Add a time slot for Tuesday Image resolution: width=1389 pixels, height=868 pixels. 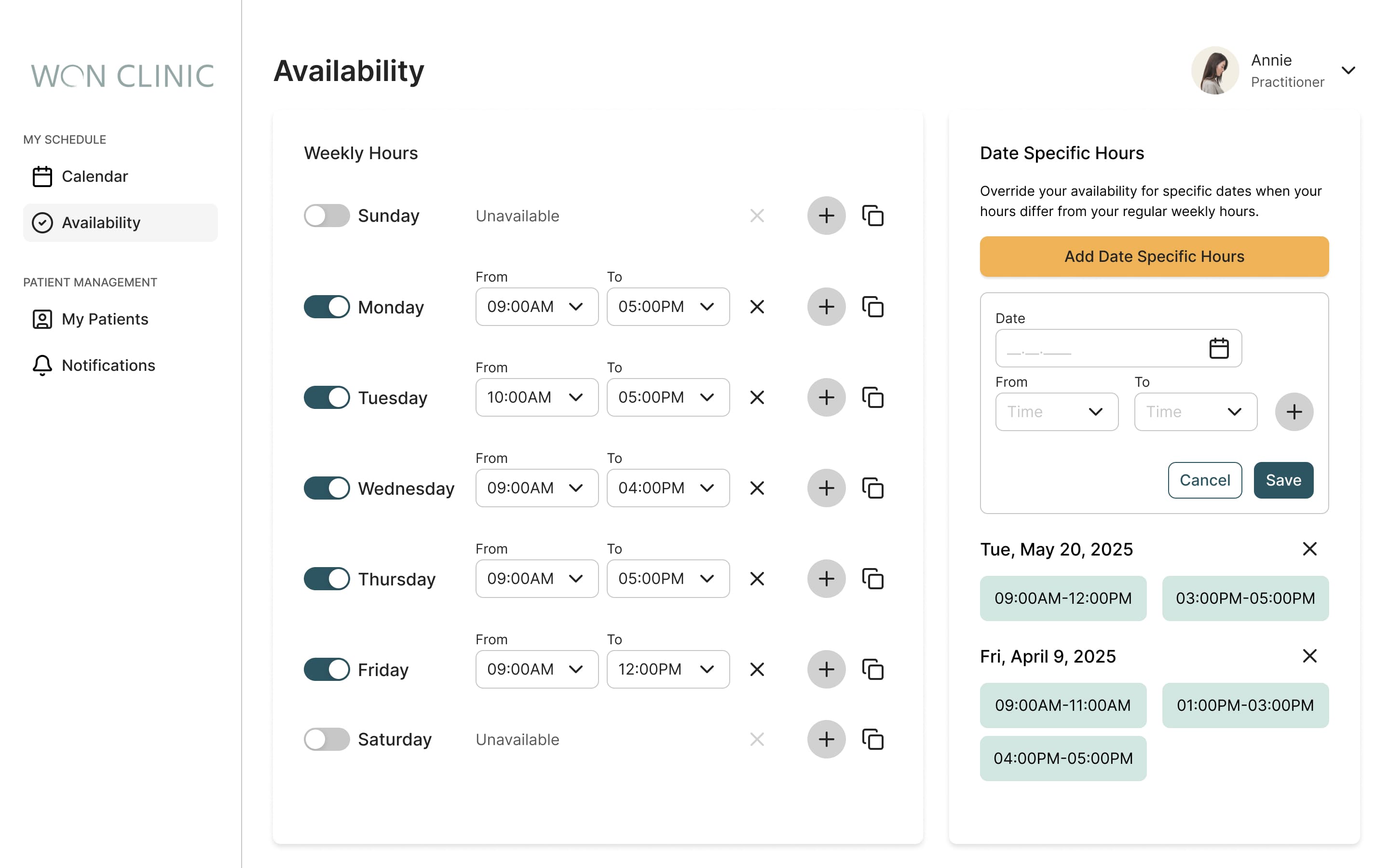(826, 397)
